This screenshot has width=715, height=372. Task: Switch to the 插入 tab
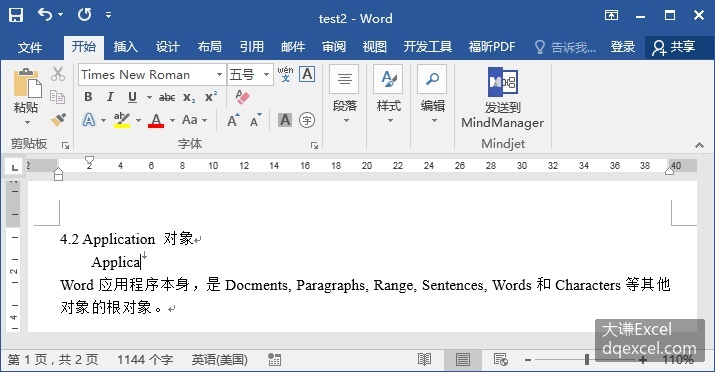[125, 46]
